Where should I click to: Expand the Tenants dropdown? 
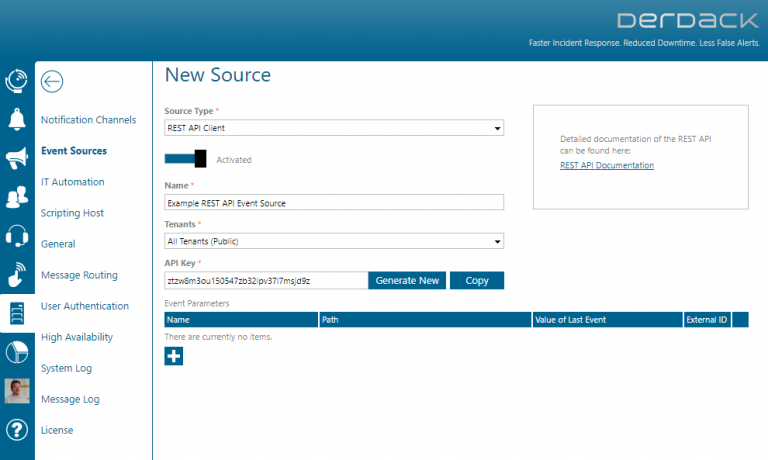pos(334,241)
